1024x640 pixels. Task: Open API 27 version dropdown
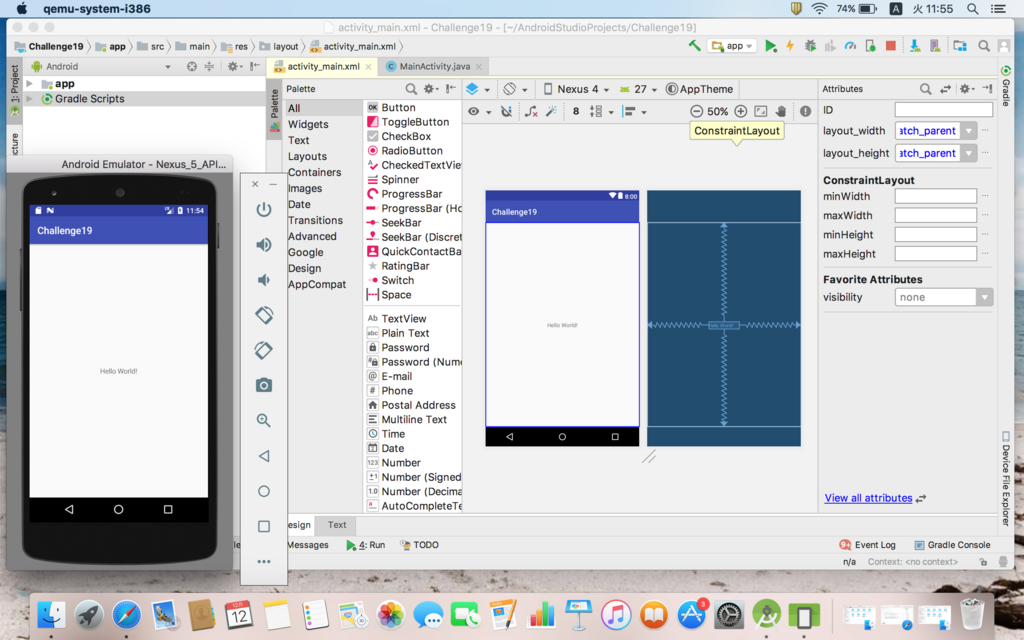coord(638,89)
